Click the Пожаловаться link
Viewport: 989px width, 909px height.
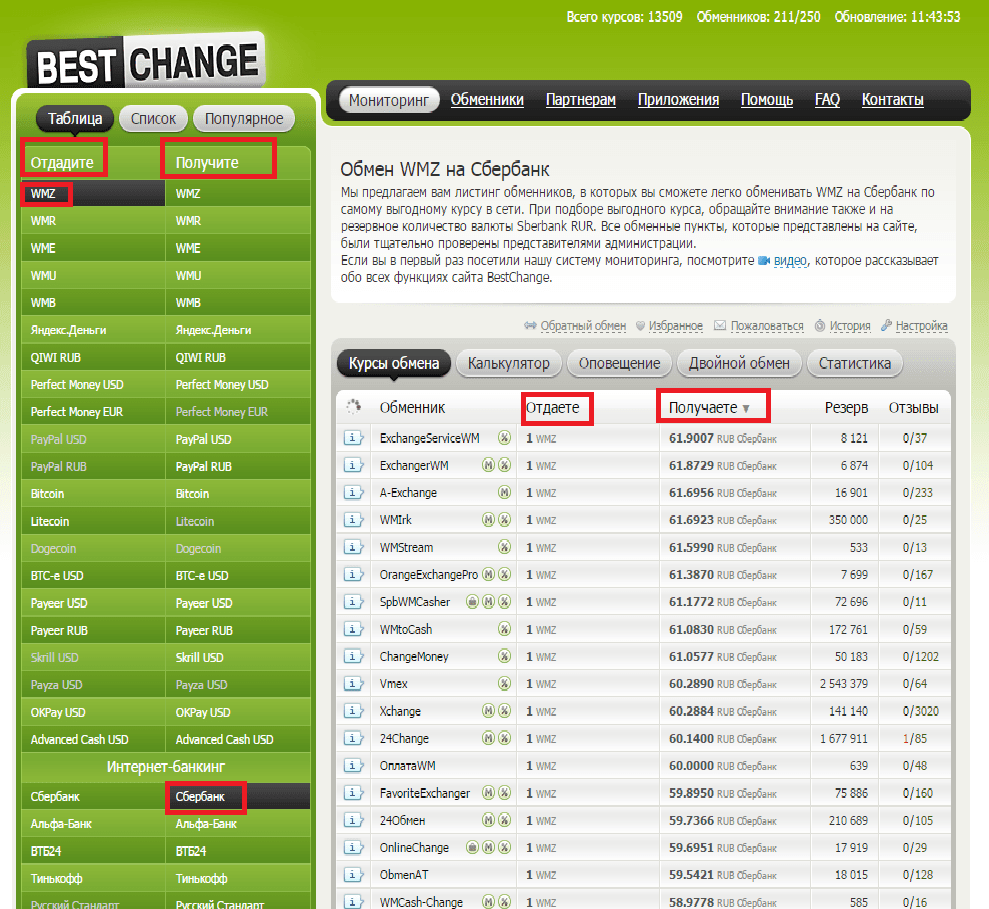(x=767, y=326)
